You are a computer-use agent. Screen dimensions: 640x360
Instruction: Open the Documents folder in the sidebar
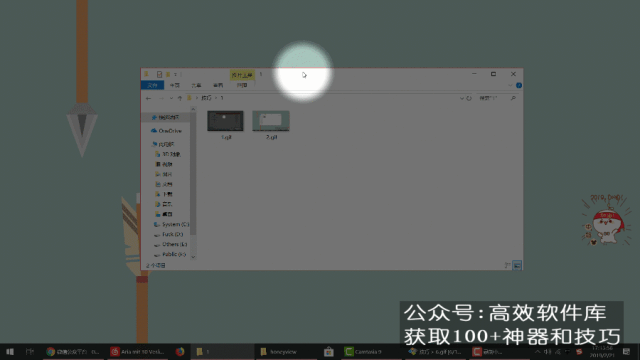pos(164,184)
